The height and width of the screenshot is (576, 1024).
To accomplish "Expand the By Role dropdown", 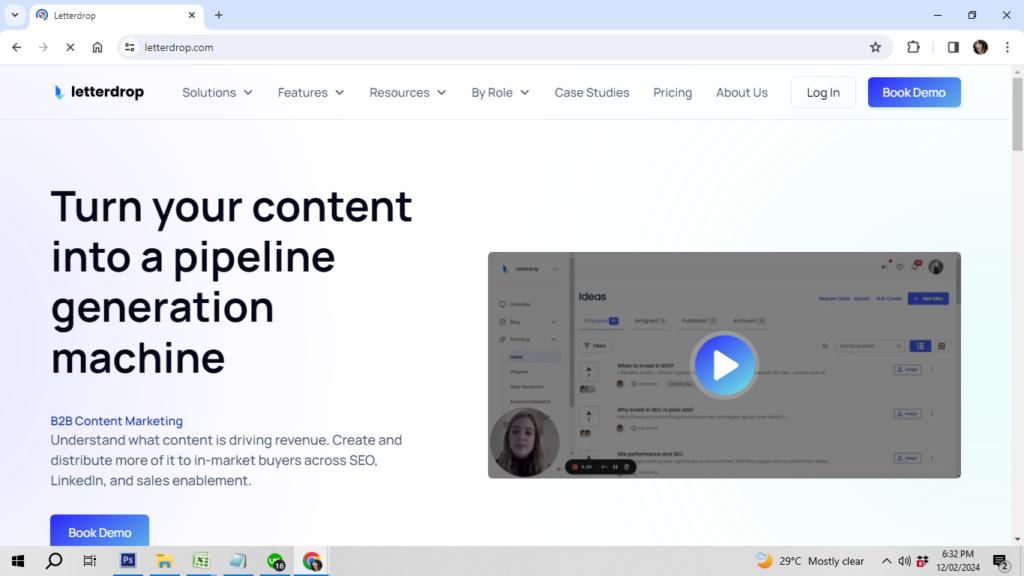I will (x=500, y=92).
